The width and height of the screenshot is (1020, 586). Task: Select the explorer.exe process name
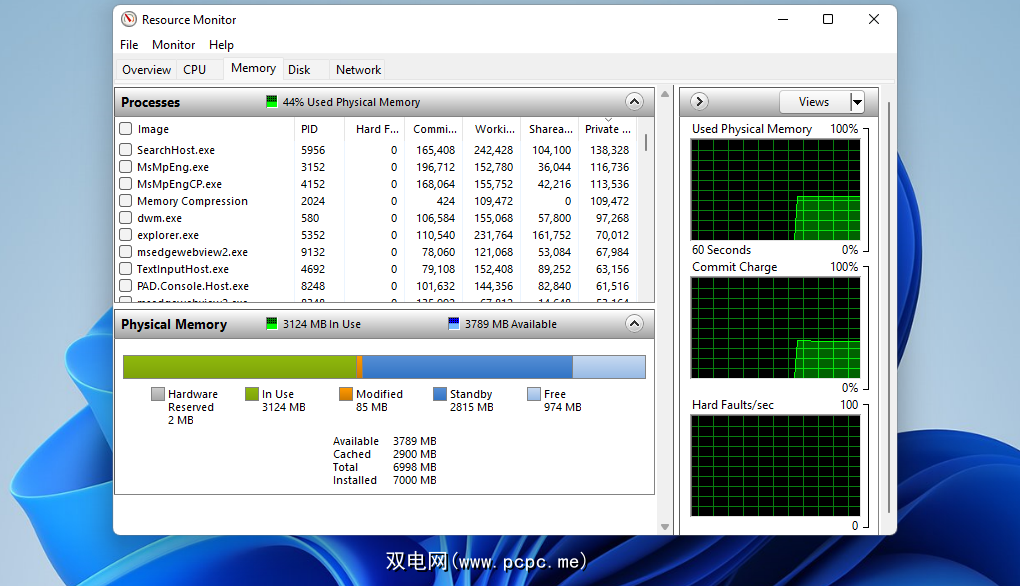(x=168, y=235)
